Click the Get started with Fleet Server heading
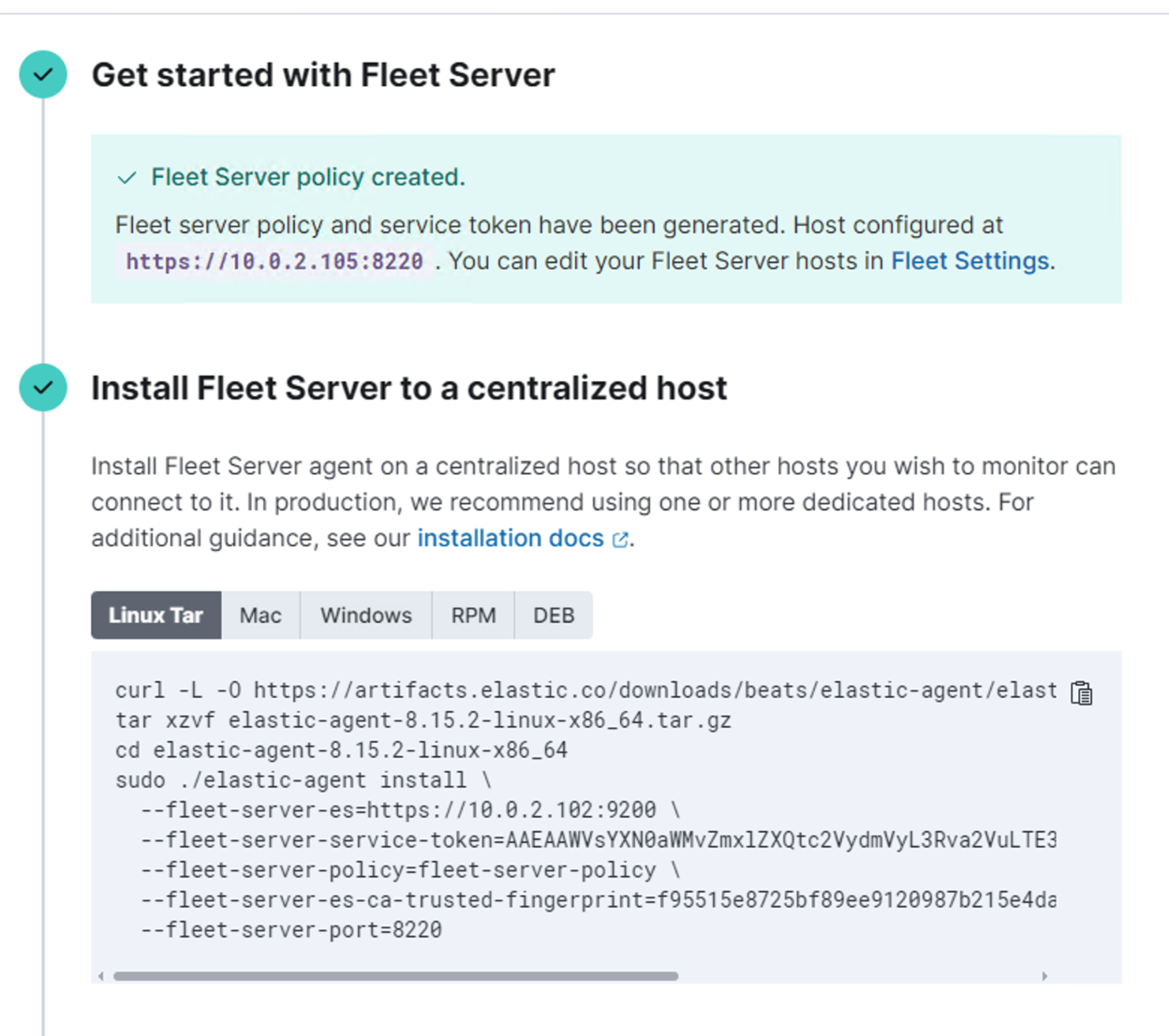 click(323, 75)
